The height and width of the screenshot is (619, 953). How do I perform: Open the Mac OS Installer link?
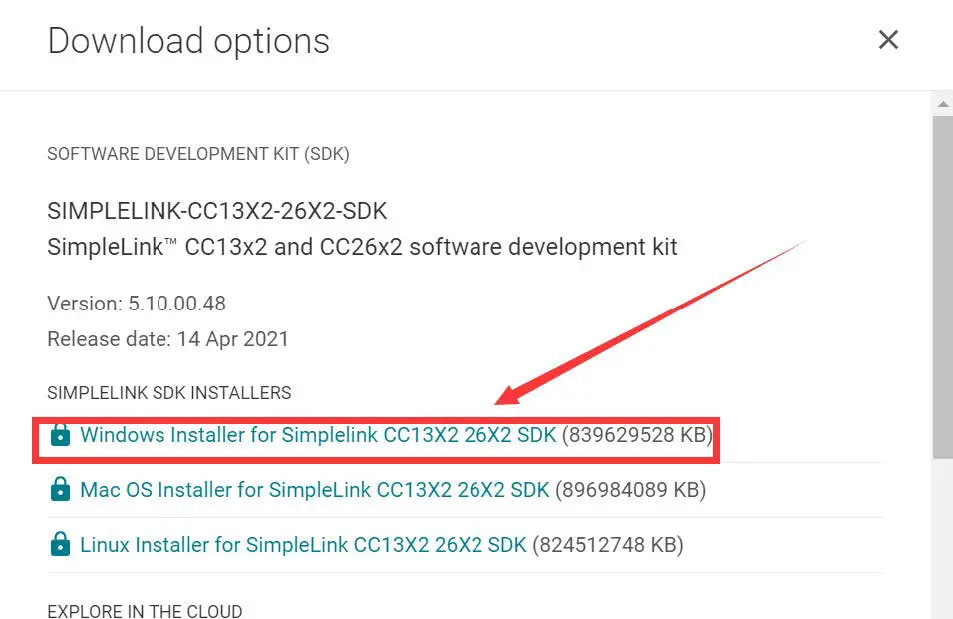[x=314, y=490]
